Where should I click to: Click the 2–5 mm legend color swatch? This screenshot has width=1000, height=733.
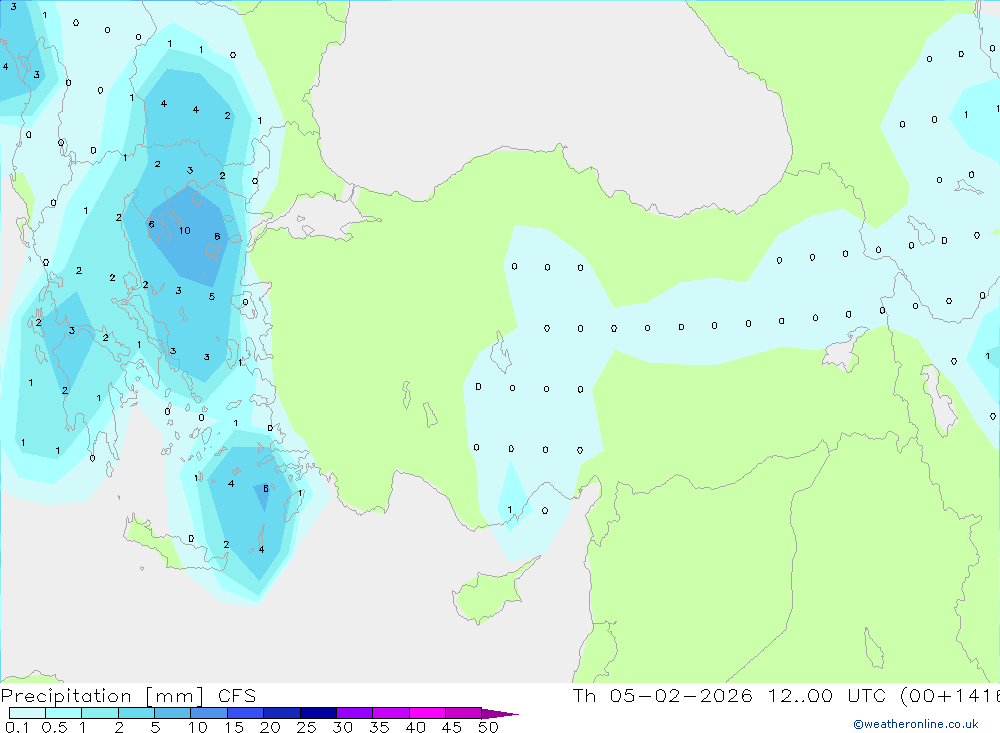click(136, 713)
